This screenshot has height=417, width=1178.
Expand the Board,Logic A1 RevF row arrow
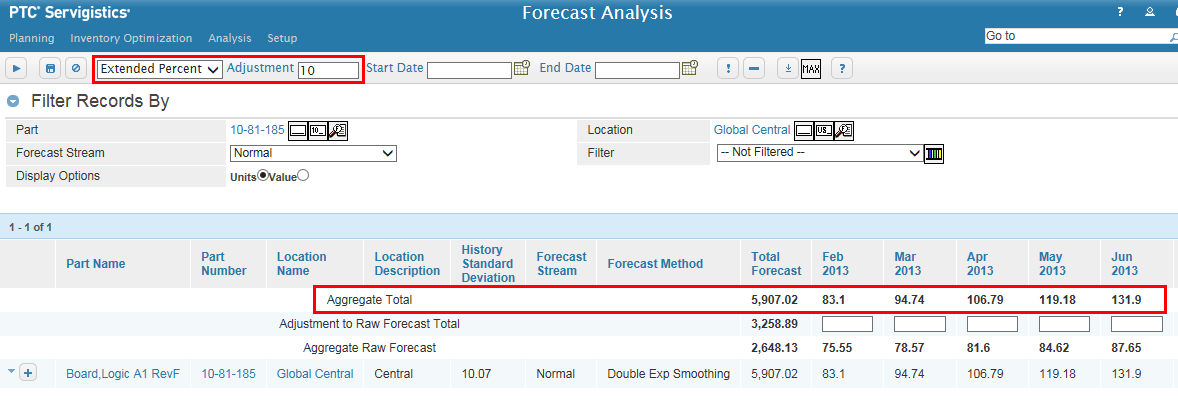[x=11, y=371]
